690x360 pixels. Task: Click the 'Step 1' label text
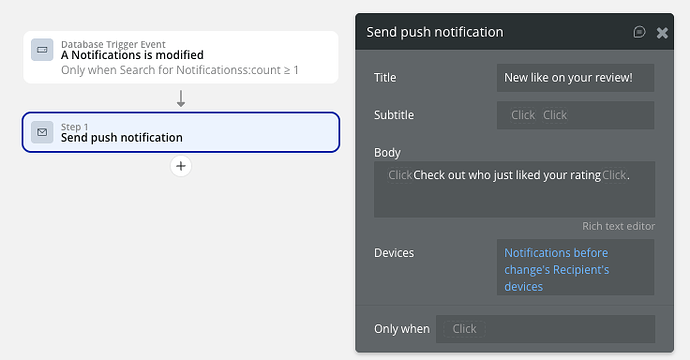[74, 127]
